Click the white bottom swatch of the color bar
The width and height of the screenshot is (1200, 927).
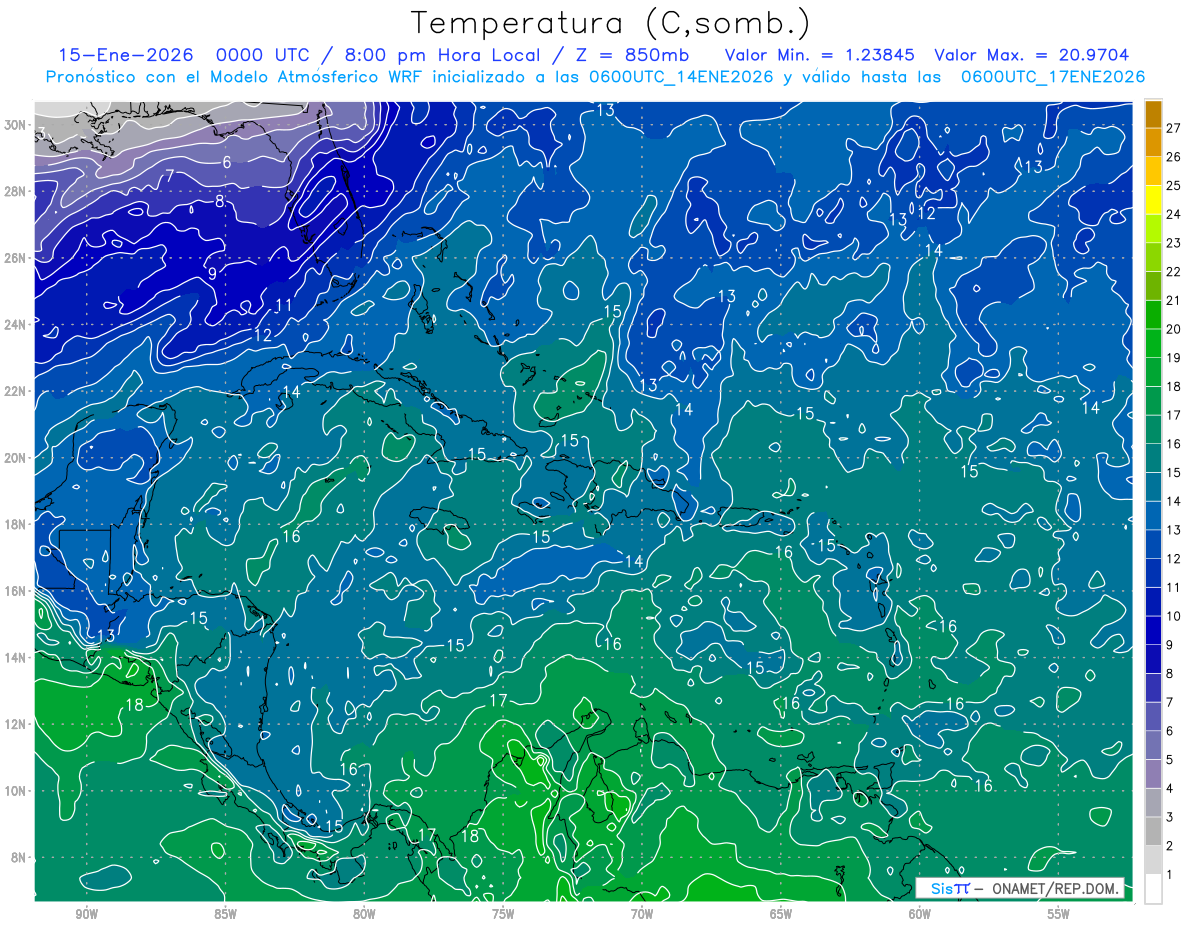point(1153,888)
